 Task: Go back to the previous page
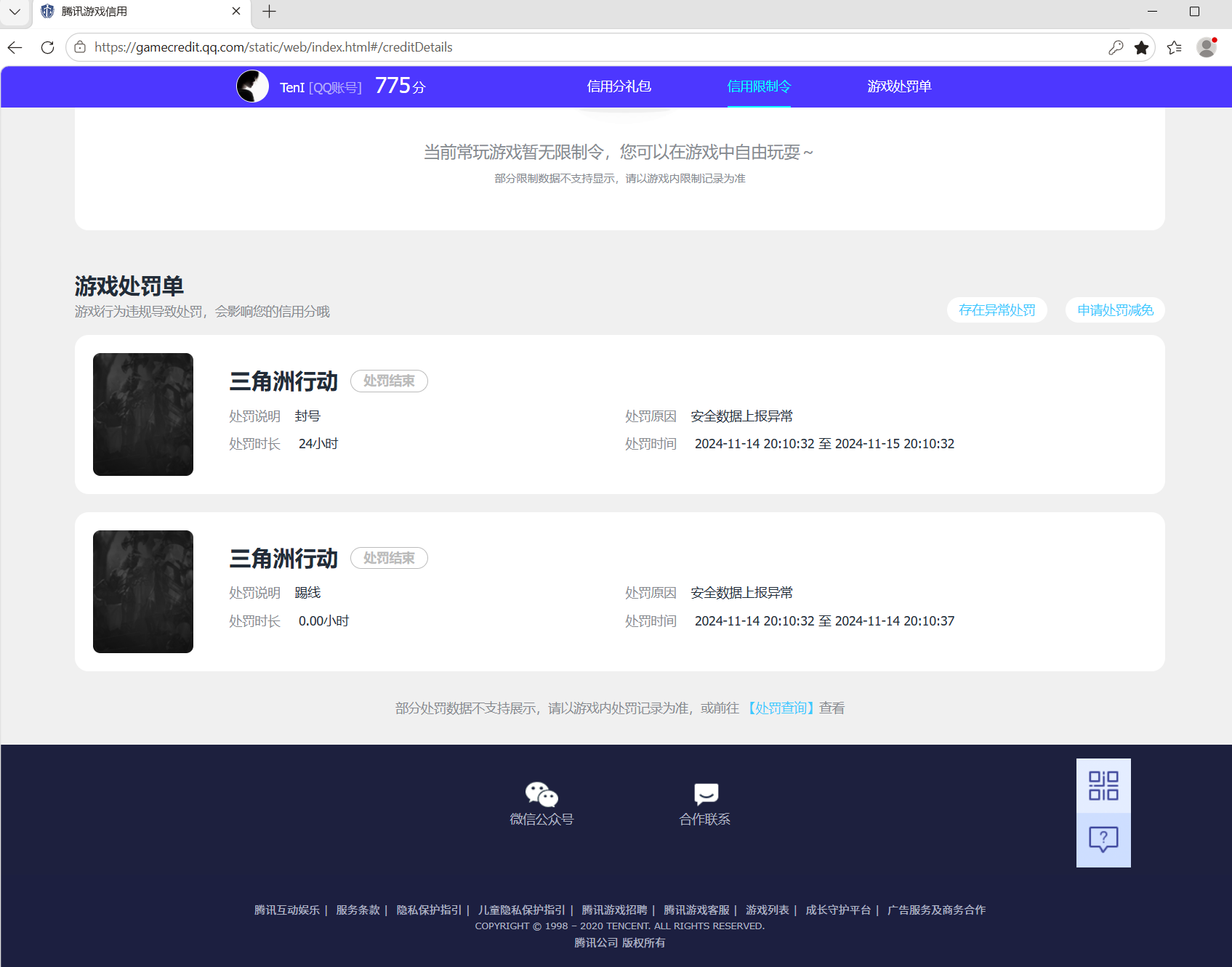click(15, 47)
